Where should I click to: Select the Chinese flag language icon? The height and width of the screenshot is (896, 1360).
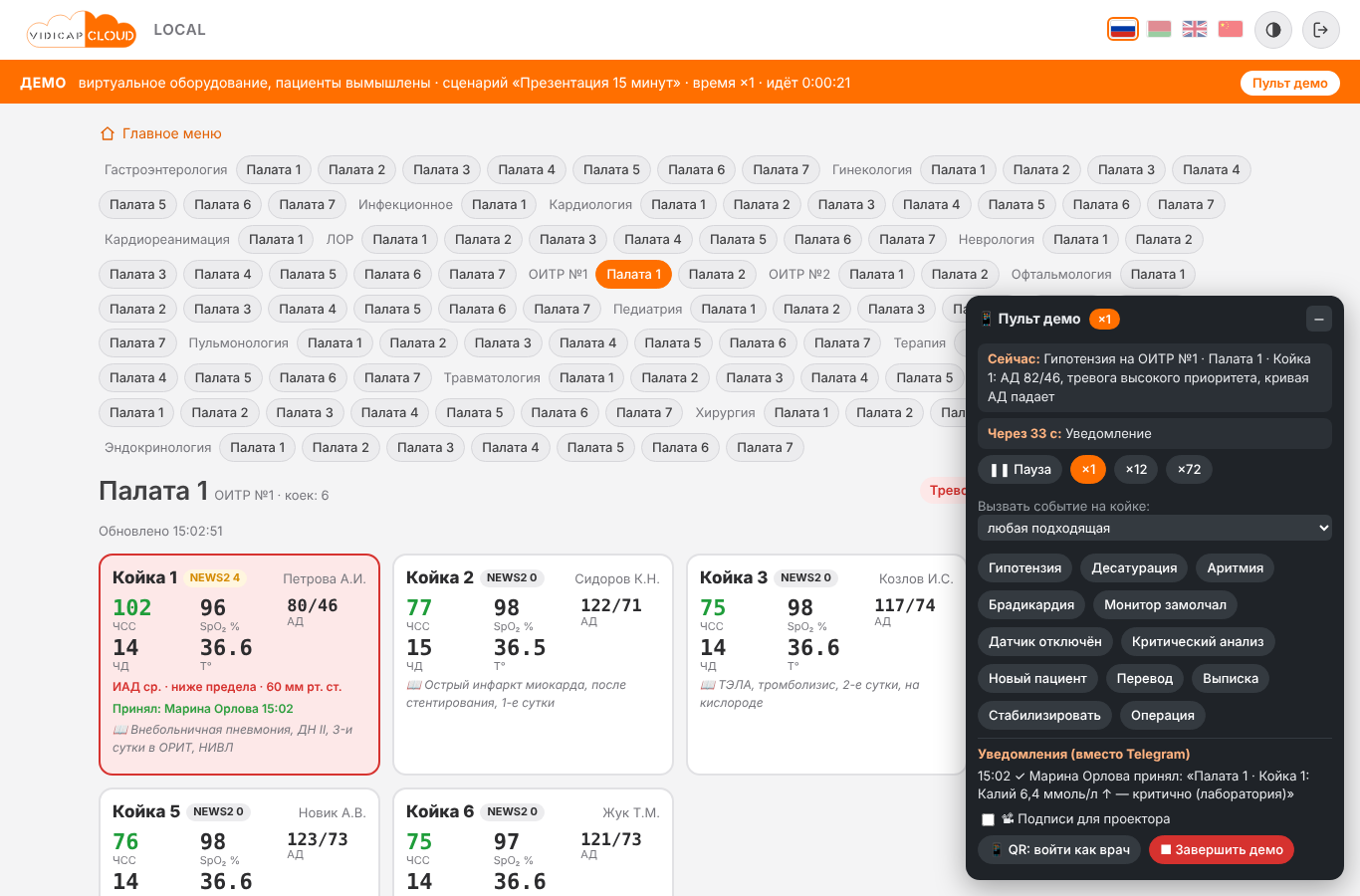pos(1231,29)
